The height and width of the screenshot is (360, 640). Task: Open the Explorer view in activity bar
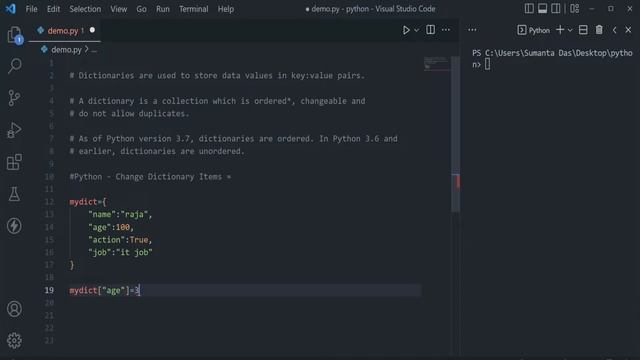pos(15,35)
